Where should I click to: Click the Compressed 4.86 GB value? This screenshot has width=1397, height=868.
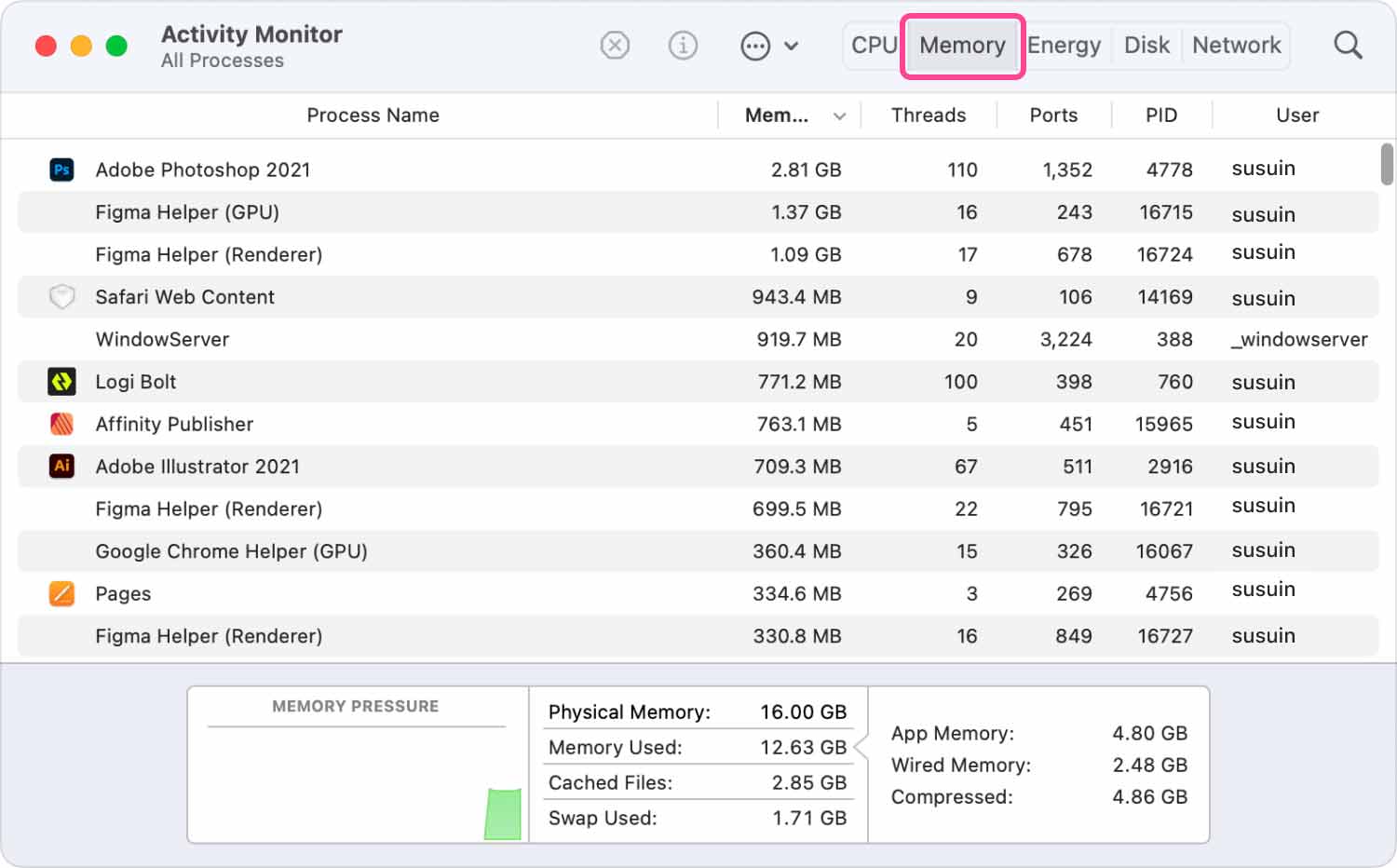coord(1149,796)
